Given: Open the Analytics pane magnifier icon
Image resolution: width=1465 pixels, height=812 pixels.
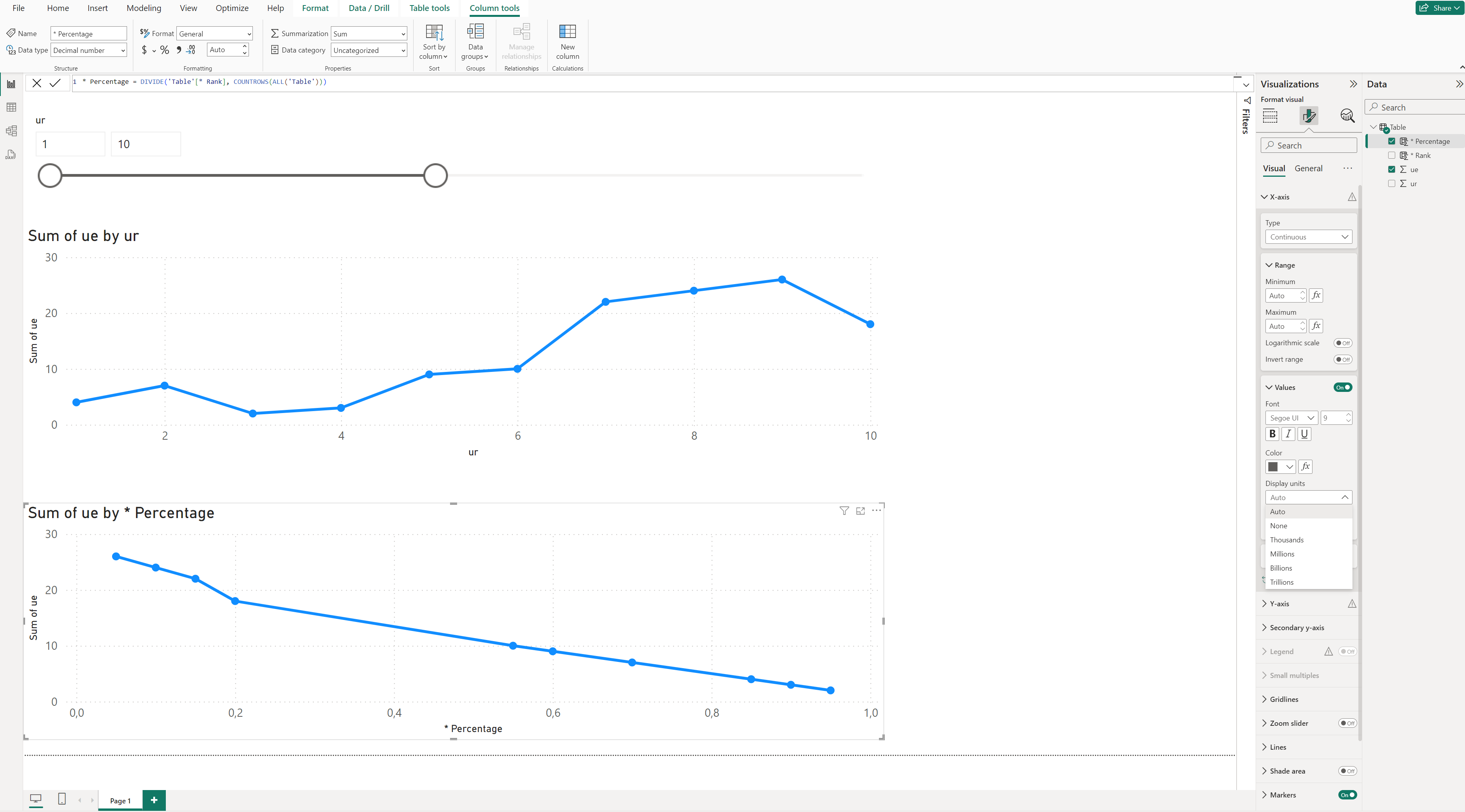Looking at the screenshot, I should (x=1347, y=116).
